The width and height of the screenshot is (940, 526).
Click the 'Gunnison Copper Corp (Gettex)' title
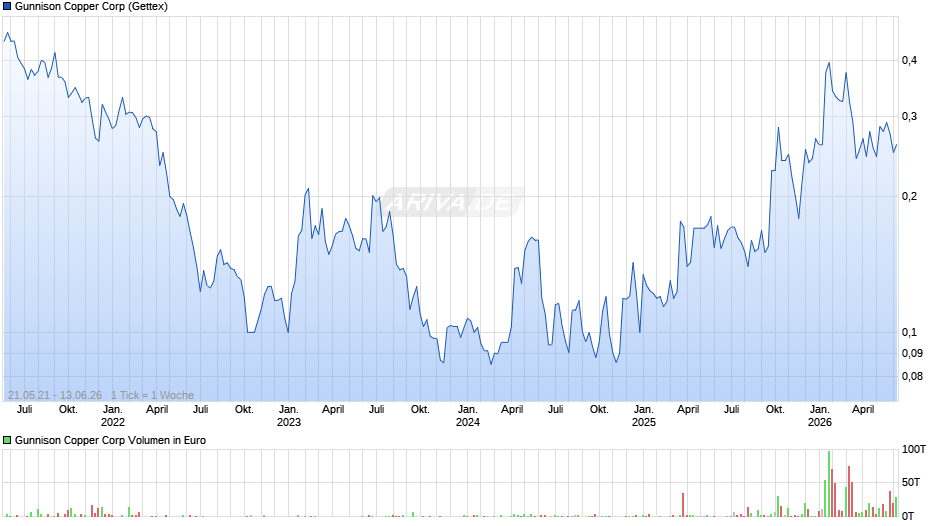pyautogui.click(x=91, y=7)
